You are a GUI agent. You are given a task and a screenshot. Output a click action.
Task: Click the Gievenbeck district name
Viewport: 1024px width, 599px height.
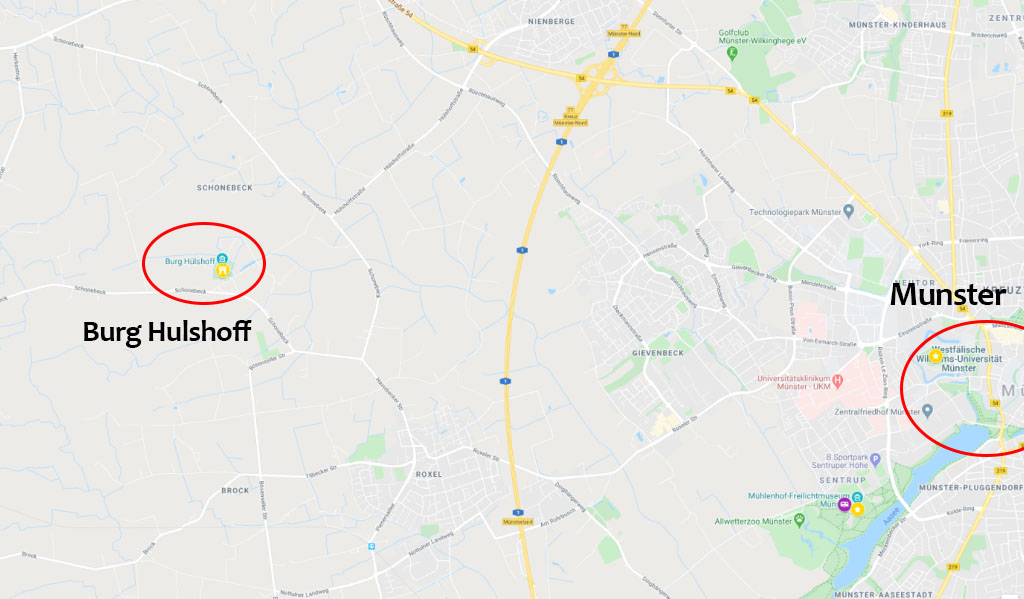pos(658,353)
